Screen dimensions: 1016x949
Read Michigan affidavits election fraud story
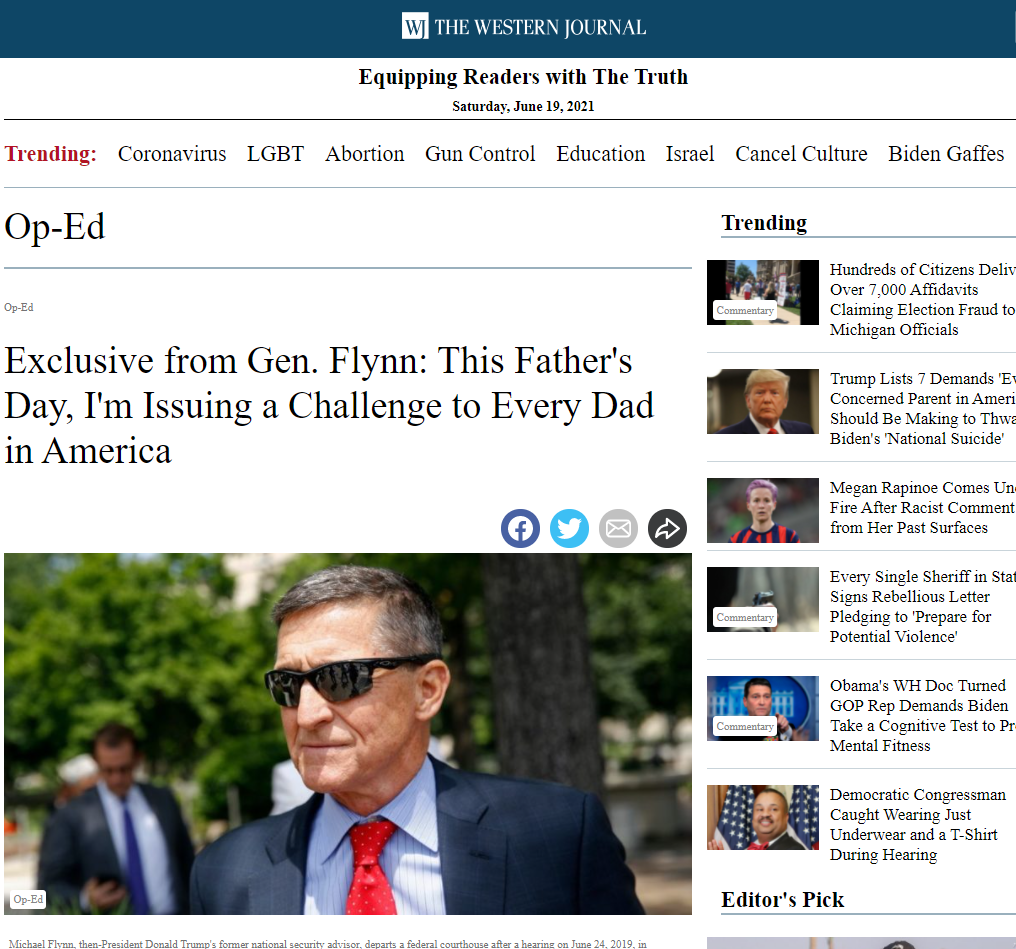923,299
